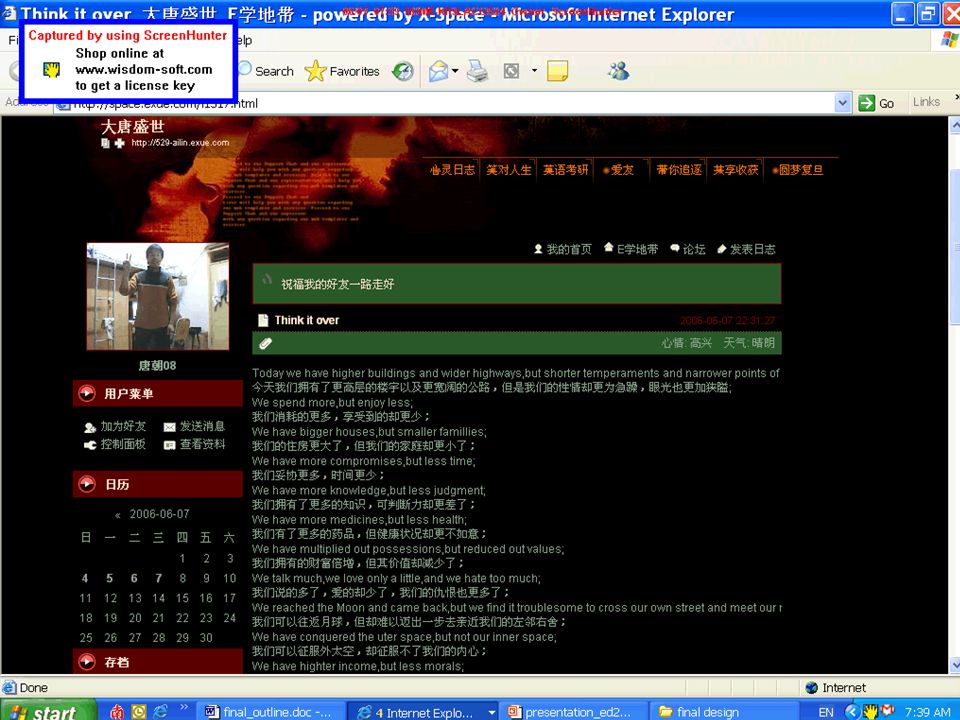Viewport: 960px width, 720px height.
Task: Select calendar date 7
Action: coord(159,578)
